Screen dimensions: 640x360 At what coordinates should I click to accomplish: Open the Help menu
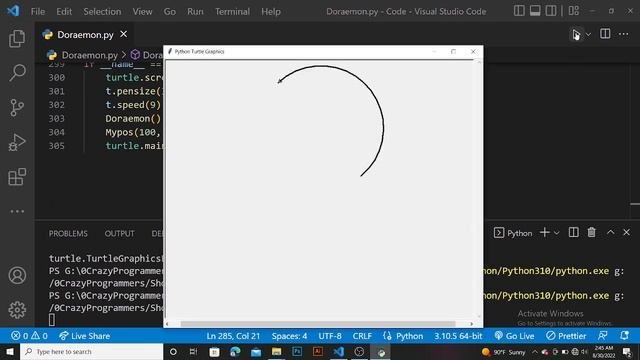(x=271, y=11)
